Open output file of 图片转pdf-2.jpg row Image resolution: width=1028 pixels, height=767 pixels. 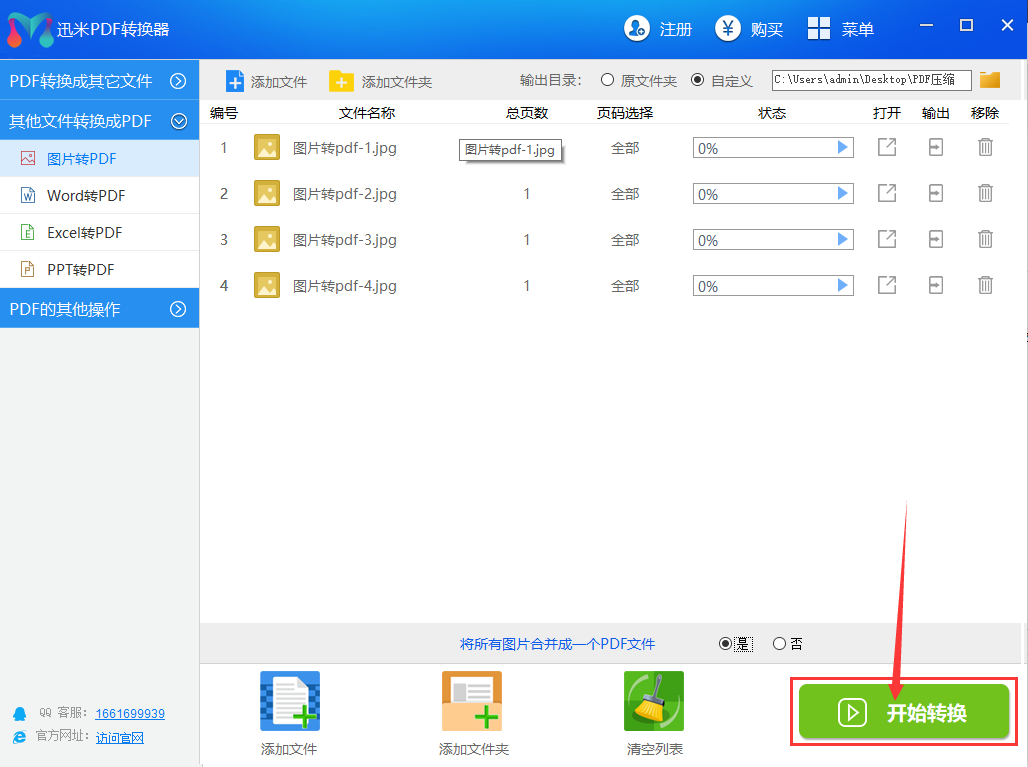pos(887,194)
